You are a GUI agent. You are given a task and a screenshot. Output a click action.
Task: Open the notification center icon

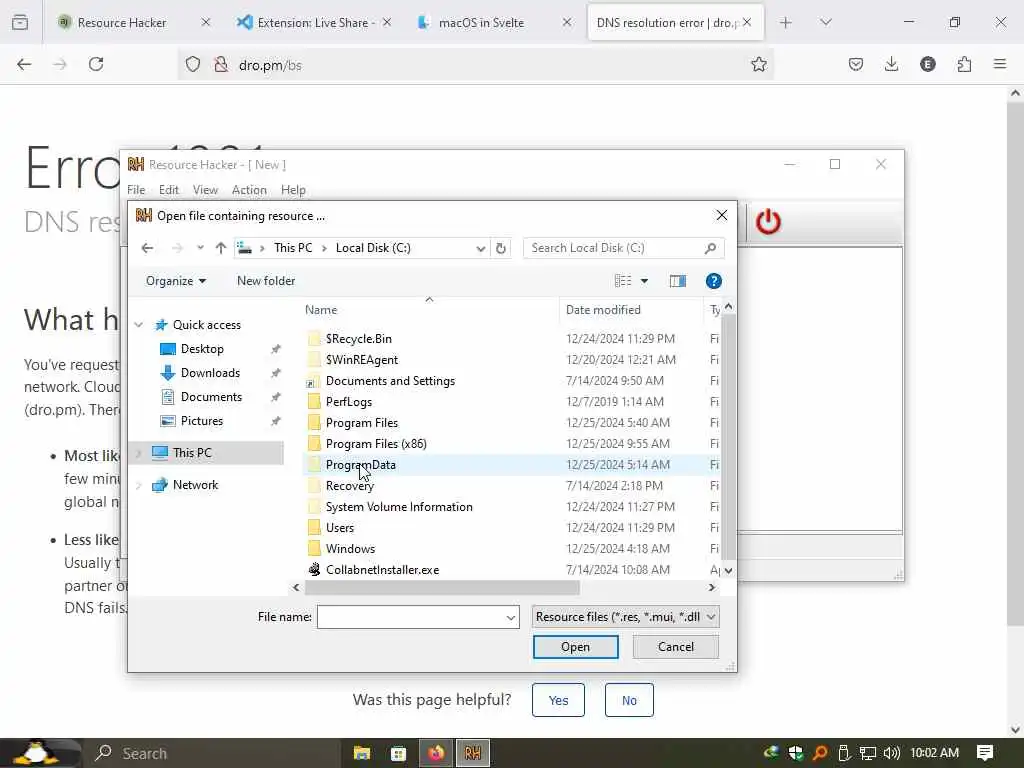(x=985, y=753)
